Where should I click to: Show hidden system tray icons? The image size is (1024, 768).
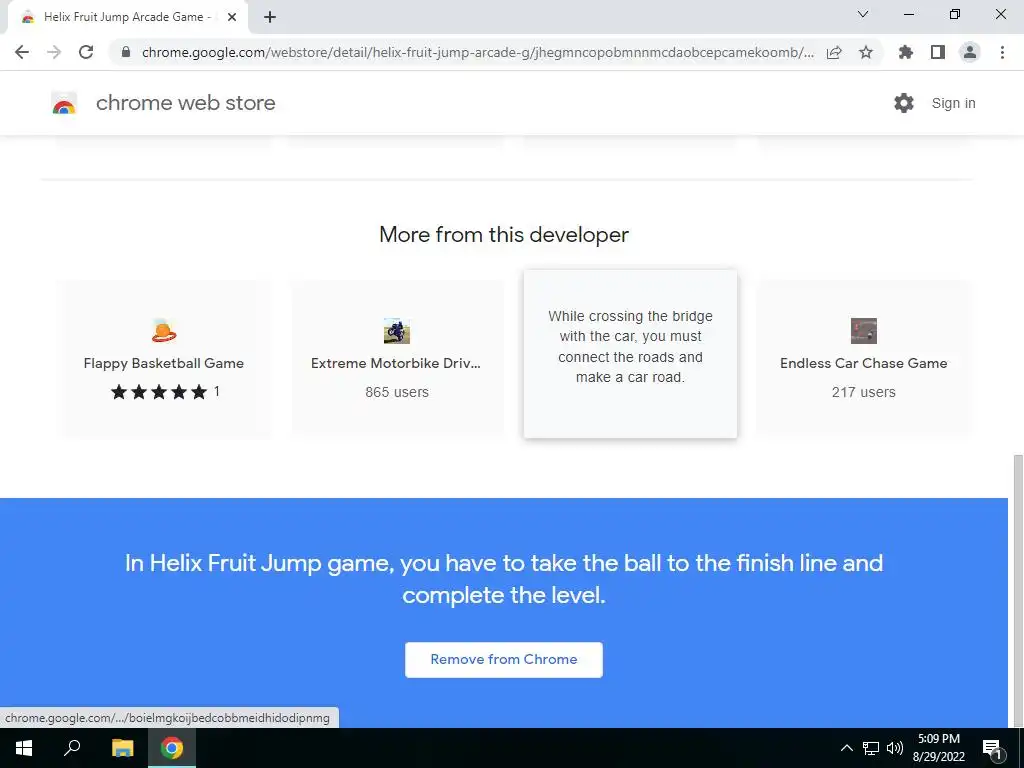coord(846,748)
